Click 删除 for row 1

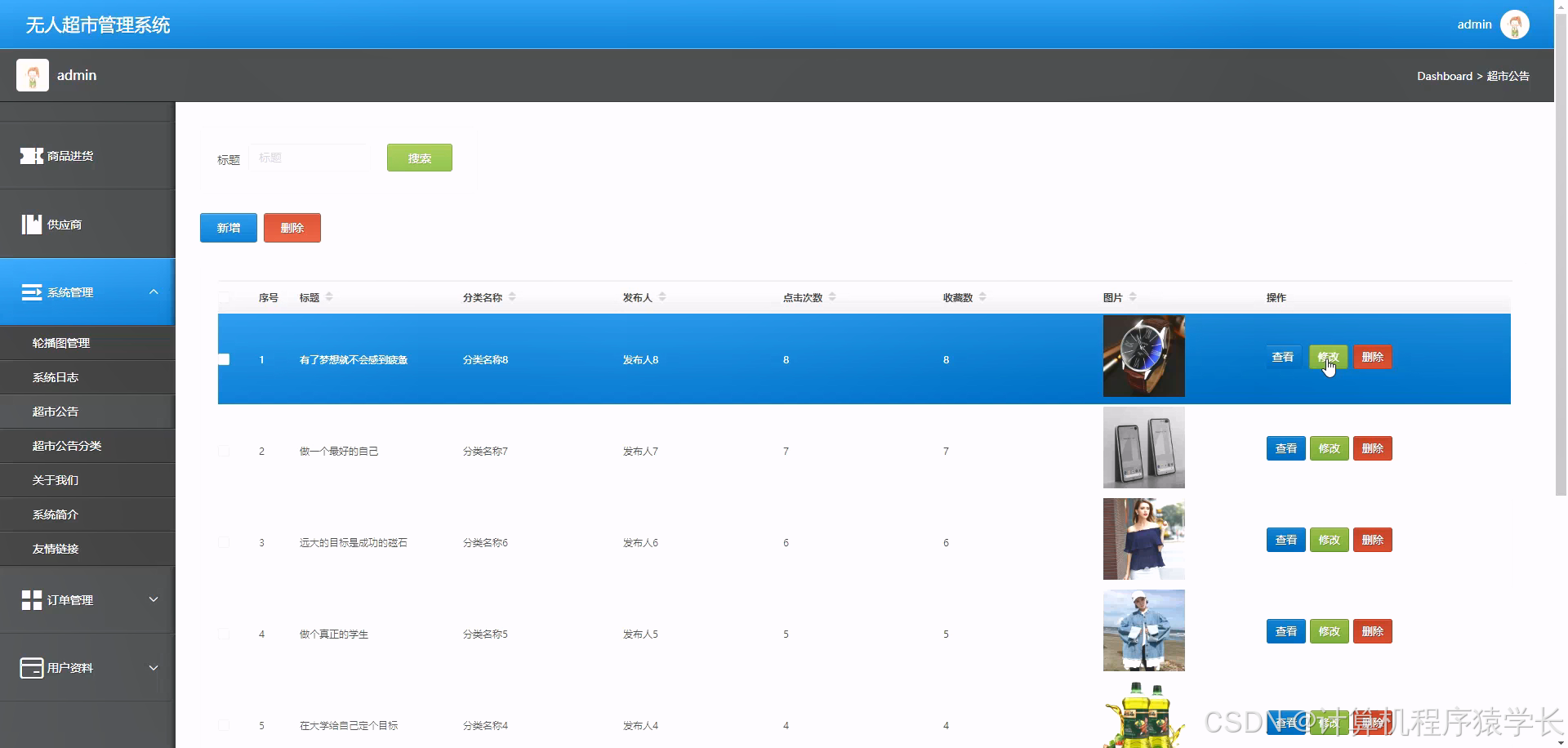[1373, 357]
